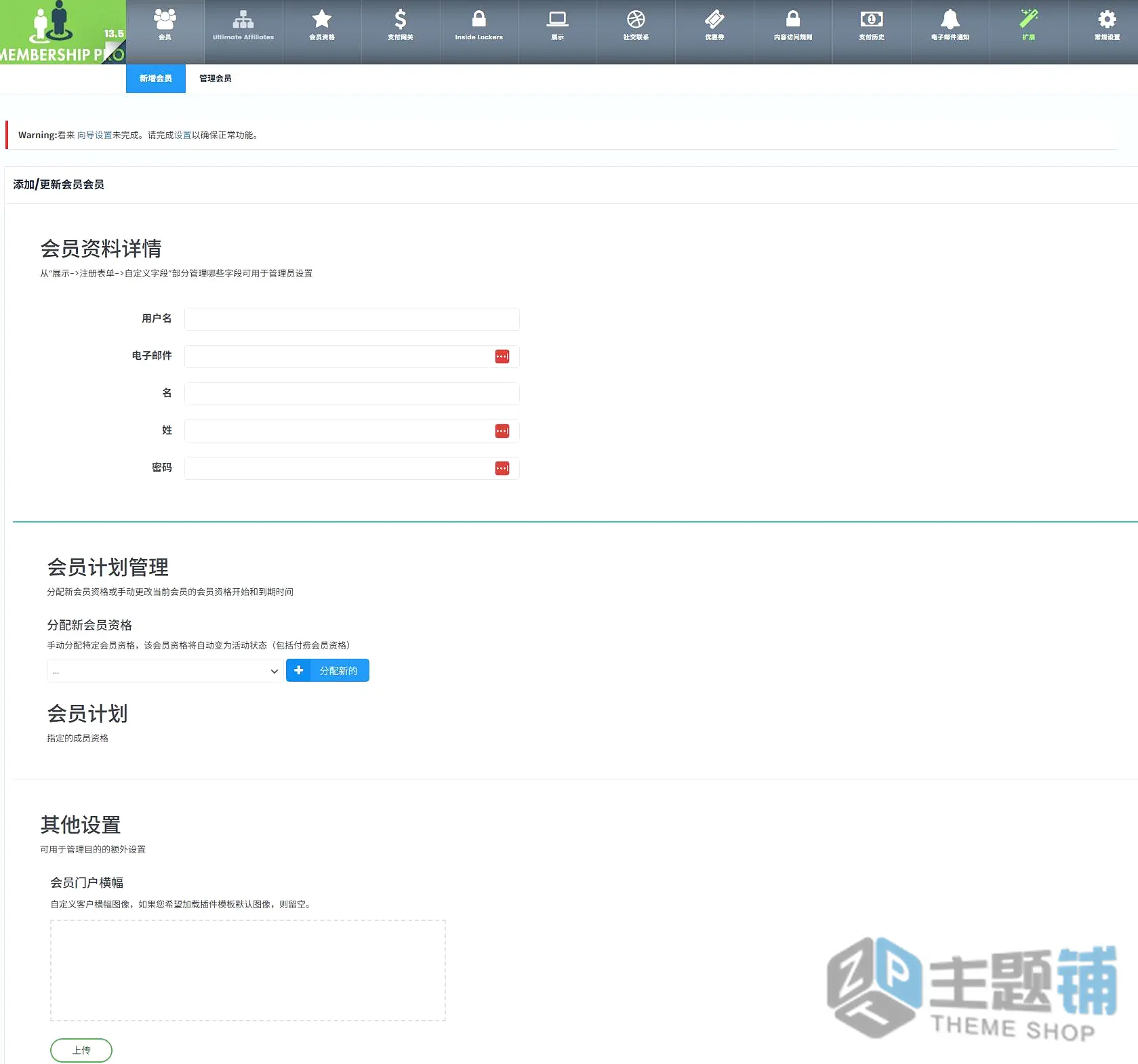This screenshot has height=1064, width=1138.
Task: Focus the 电子邮件 input field
Action: (352, 356)
